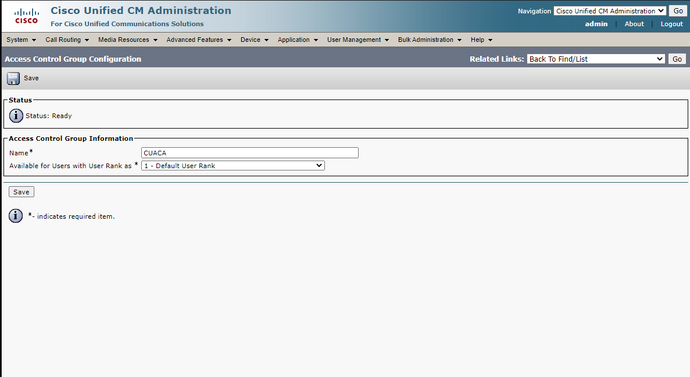This screenshot has height=377, width=690.
Task: Focus the Name input field
Action: point(250,153)
